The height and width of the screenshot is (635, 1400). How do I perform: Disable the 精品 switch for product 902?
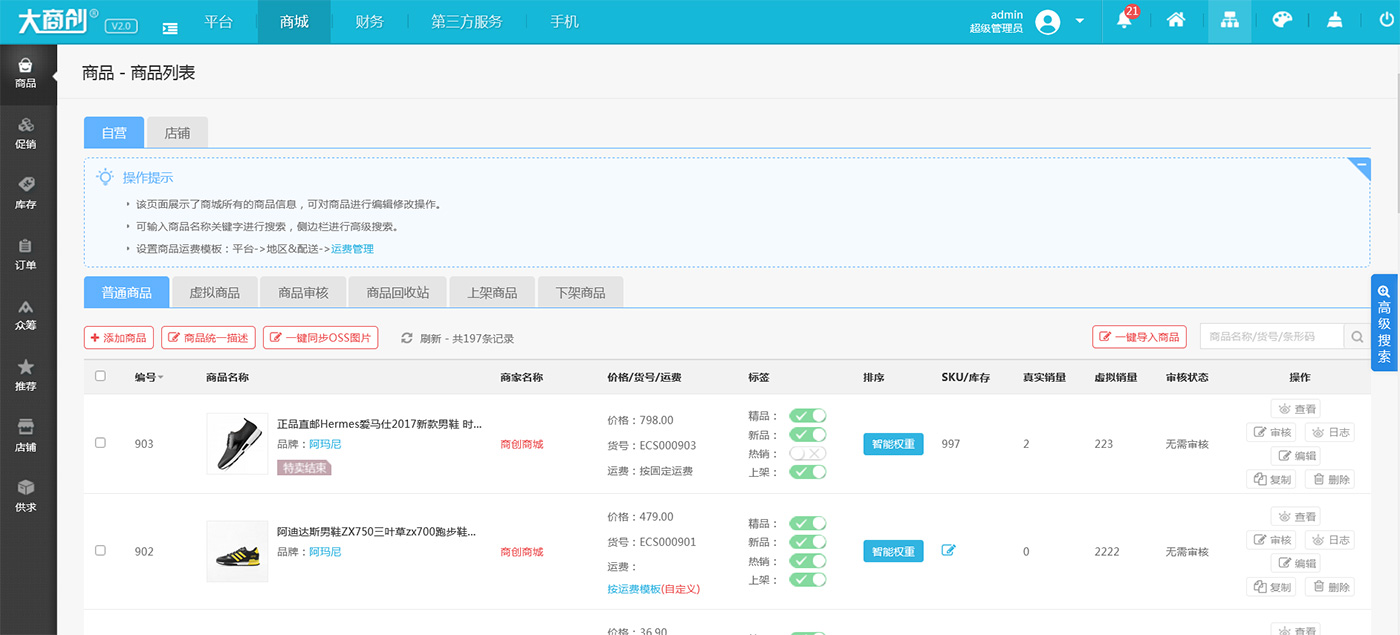click(806, 523)
